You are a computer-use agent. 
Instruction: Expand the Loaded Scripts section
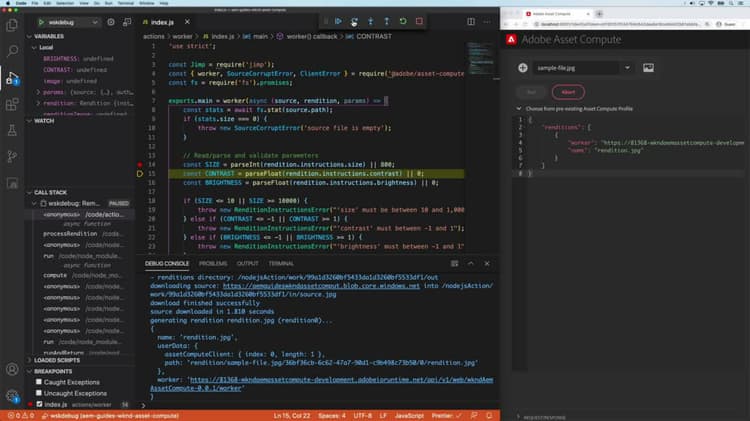click(54, 360)
